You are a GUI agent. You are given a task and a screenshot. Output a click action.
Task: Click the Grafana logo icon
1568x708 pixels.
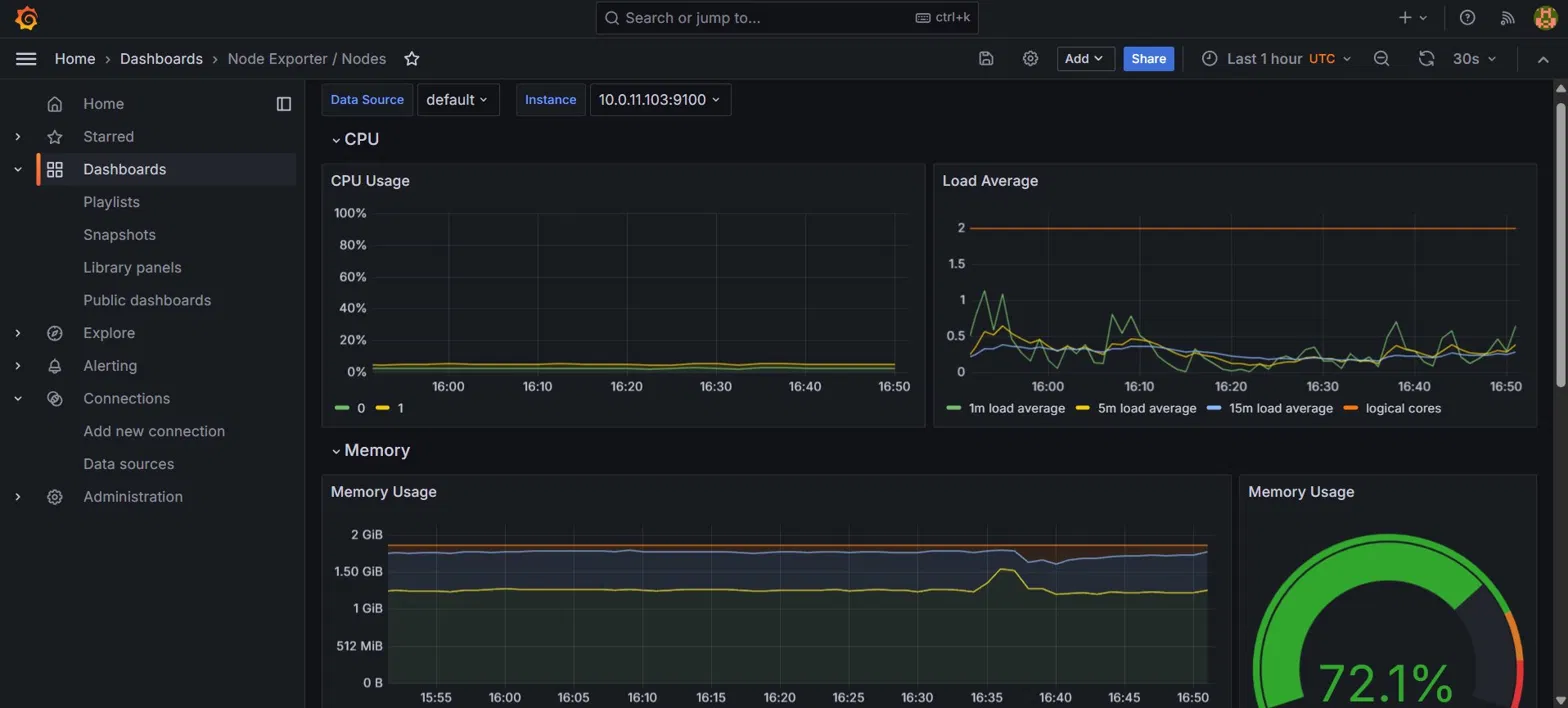[26, 18]
